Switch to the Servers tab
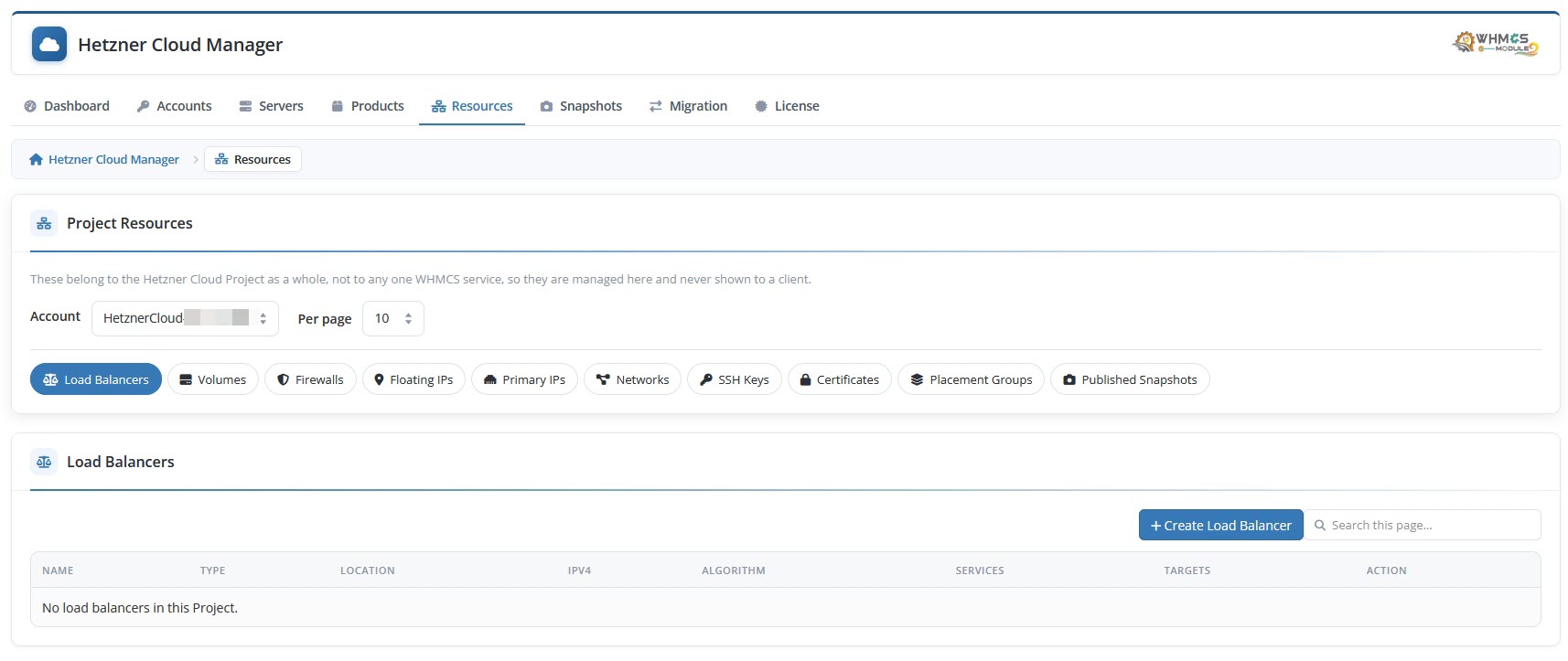The width and height of the screenshot is (1568, 661). (x=271, y=106)
